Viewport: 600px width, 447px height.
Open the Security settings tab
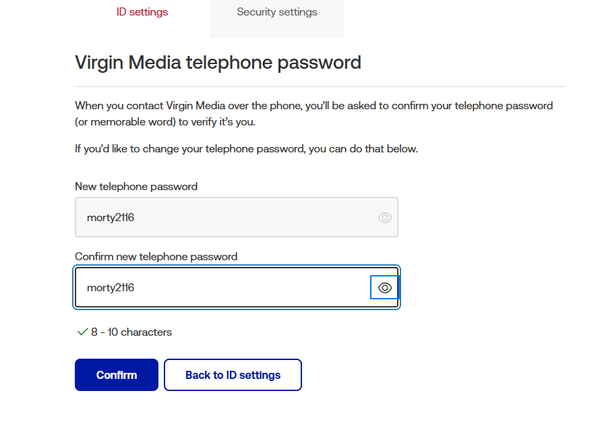(277, 12)
